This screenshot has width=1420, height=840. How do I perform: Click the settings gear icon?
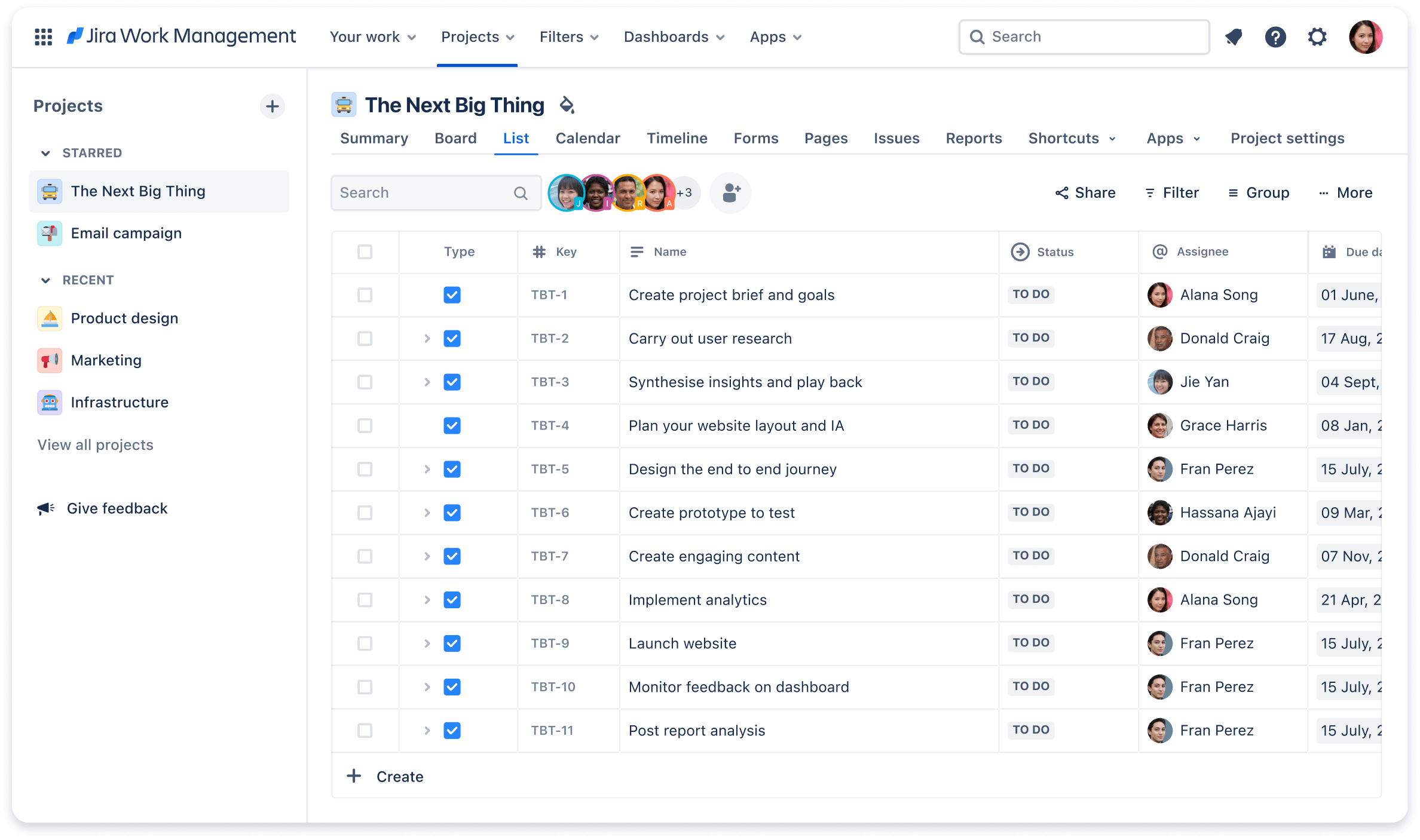pos(1318,37)
